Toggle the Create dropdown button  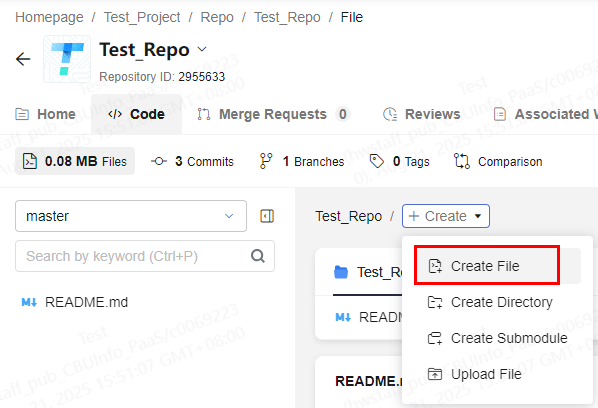pyautogui.click(x=445, y=216)
